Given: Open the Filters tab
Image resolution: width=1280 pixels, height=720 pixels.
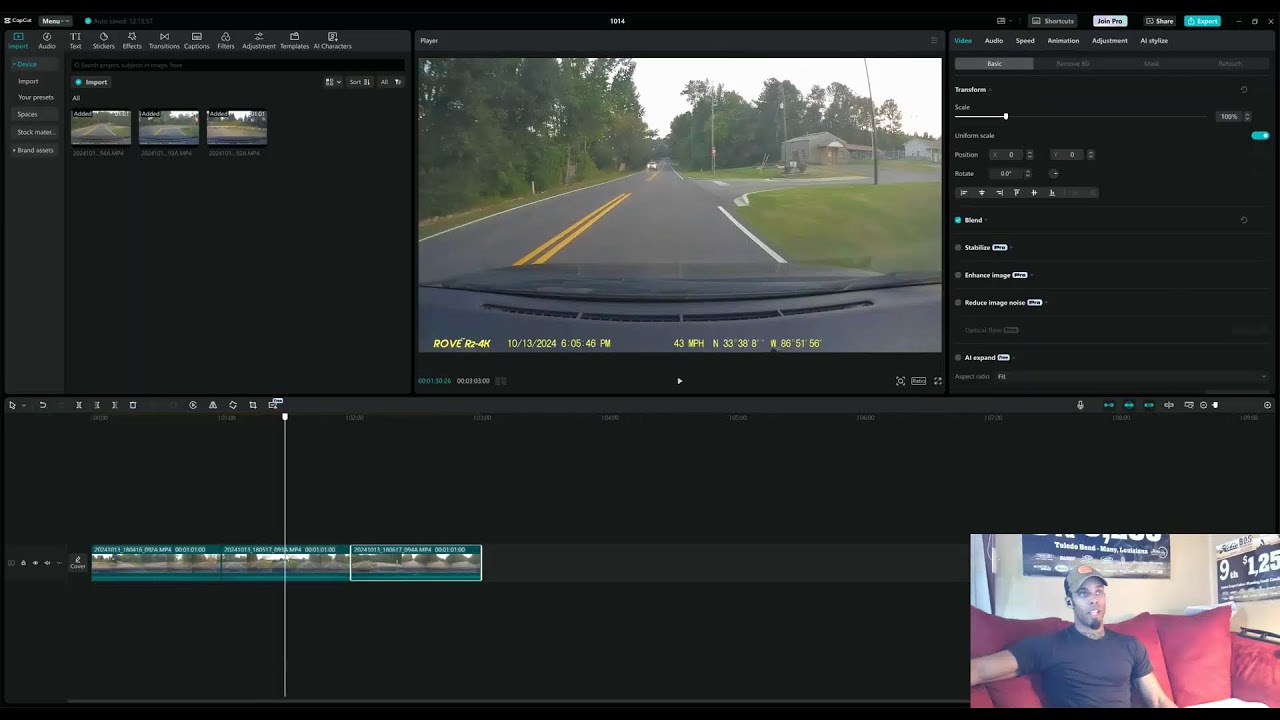Looking at the screenshot, I should (x=226, y=40).
